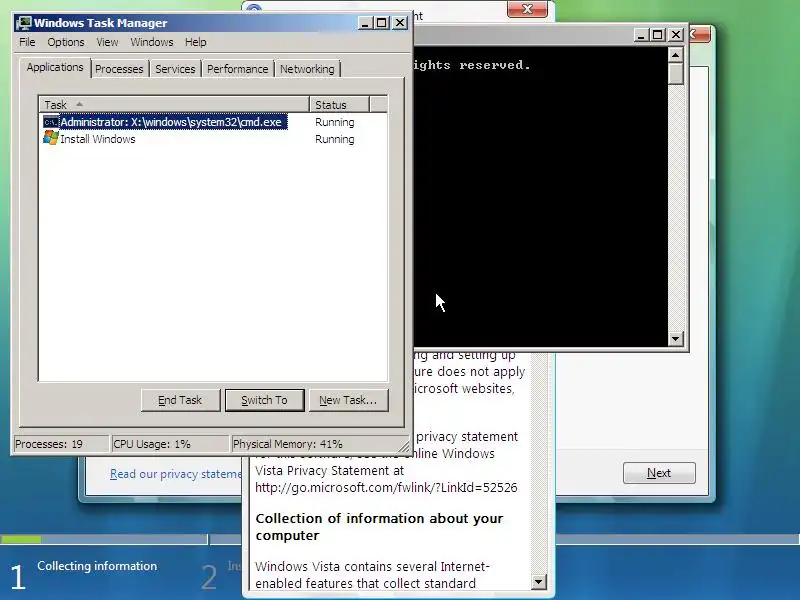The width and height of the screenshot is (800, 600).
Task: Click the CPU Usage: 1% status entry
Action: [170, 444]
